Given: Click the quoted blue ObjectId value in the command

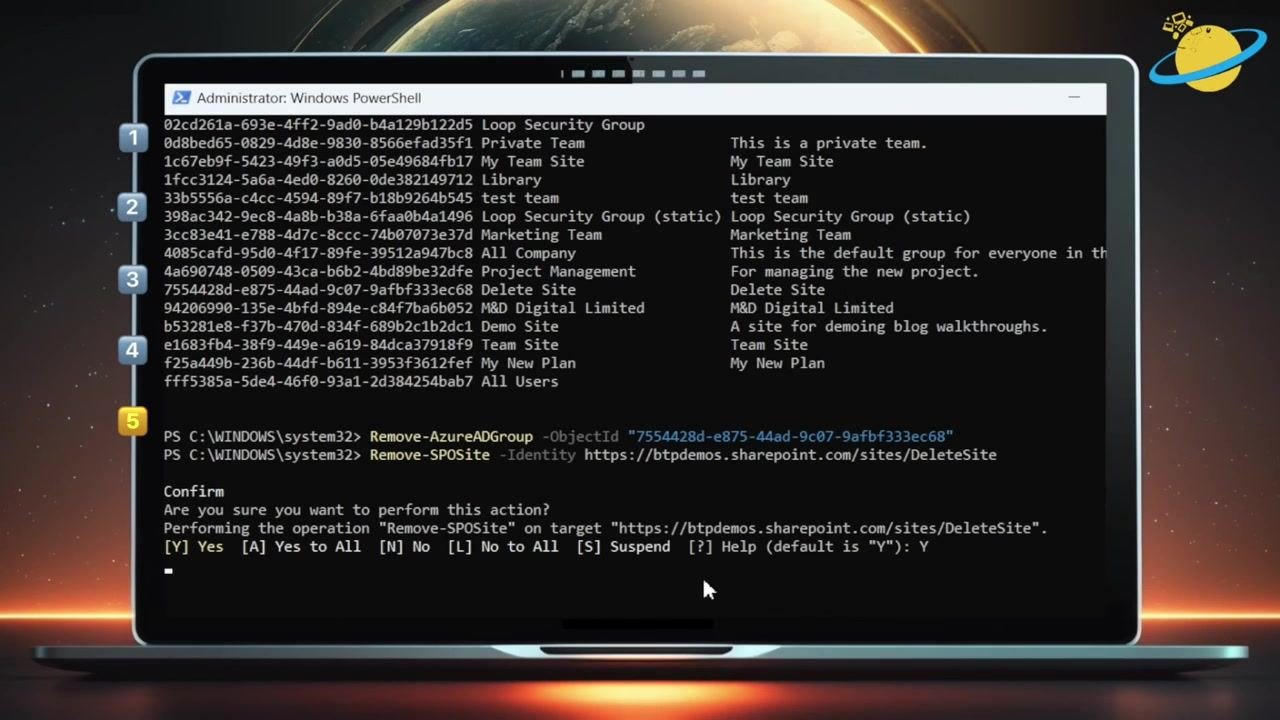Looking at the screenshot, I should [x=790, y=436].
